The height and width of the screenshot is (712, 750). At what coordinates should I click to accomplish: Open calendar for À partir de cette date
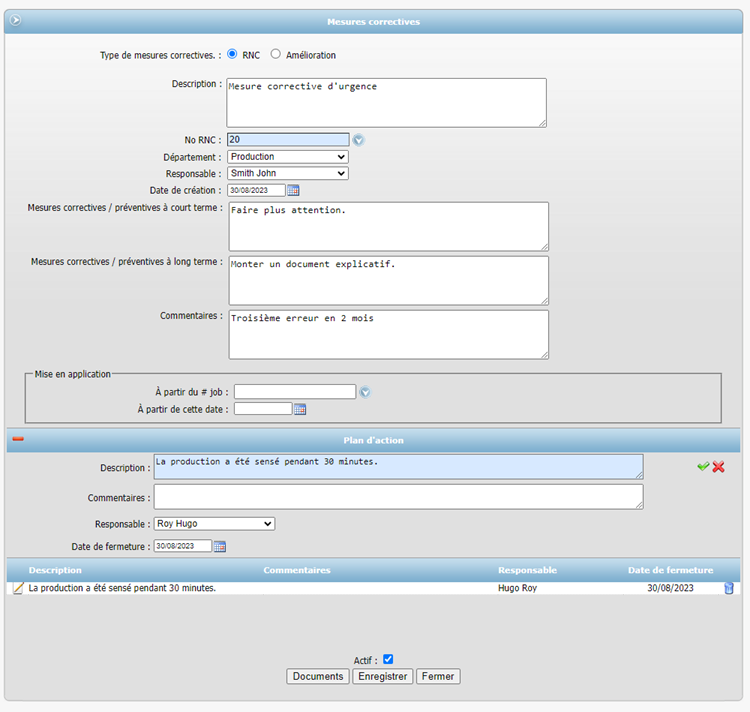(300, 409)
